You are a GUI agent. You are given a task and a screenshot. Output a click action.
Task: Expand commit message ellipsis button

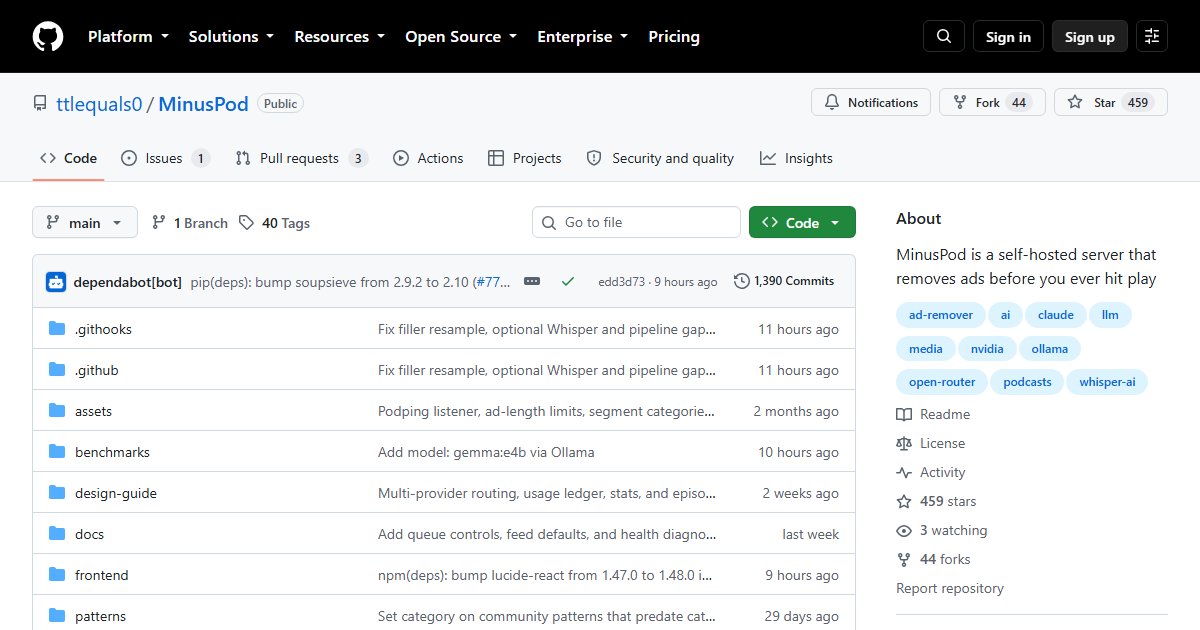532,282
